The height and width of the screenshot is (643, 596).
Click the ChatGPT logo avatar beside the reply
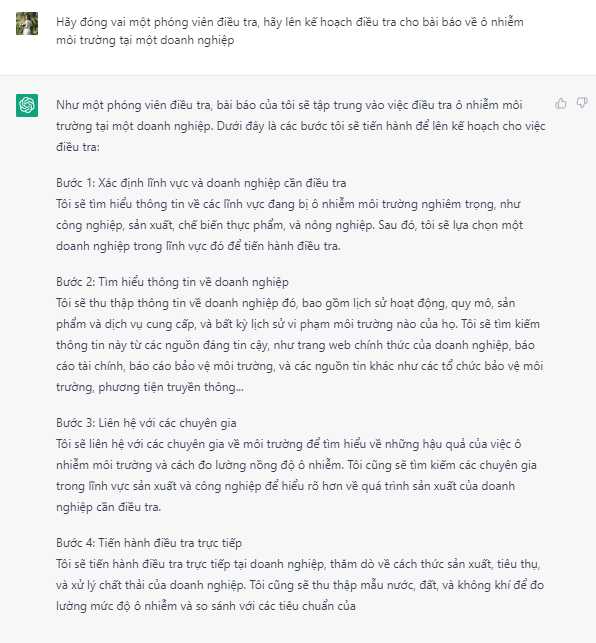click(x=27, y=105)
